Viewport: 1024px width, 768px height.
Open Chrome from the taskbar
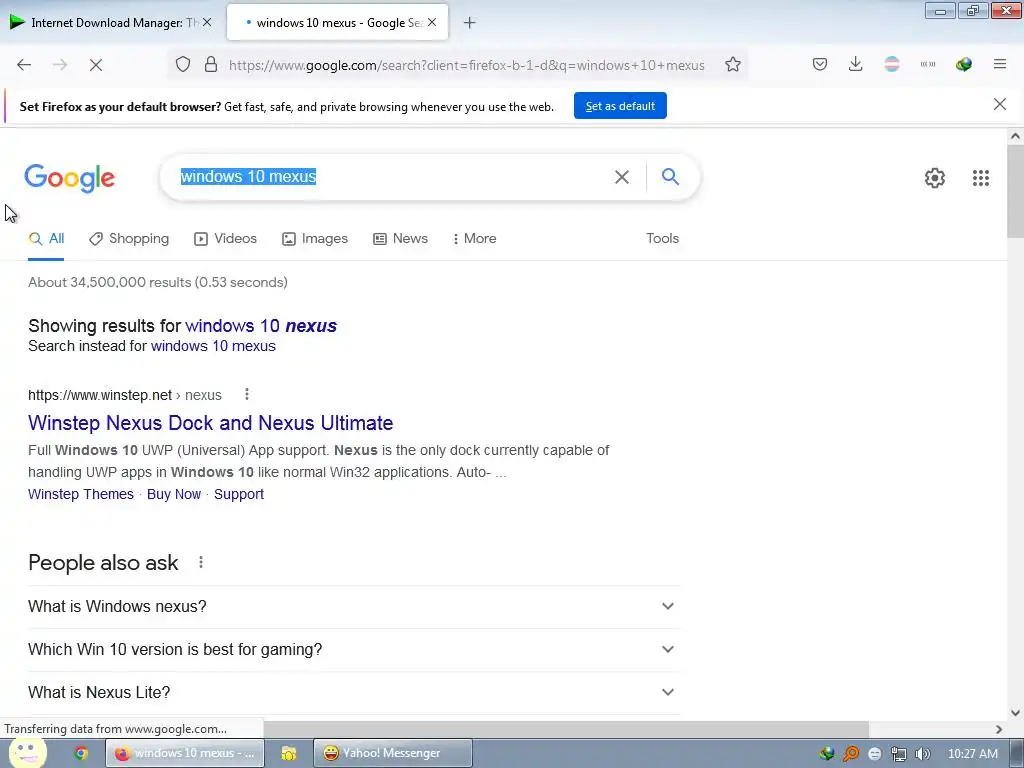(x=81, y=753)
